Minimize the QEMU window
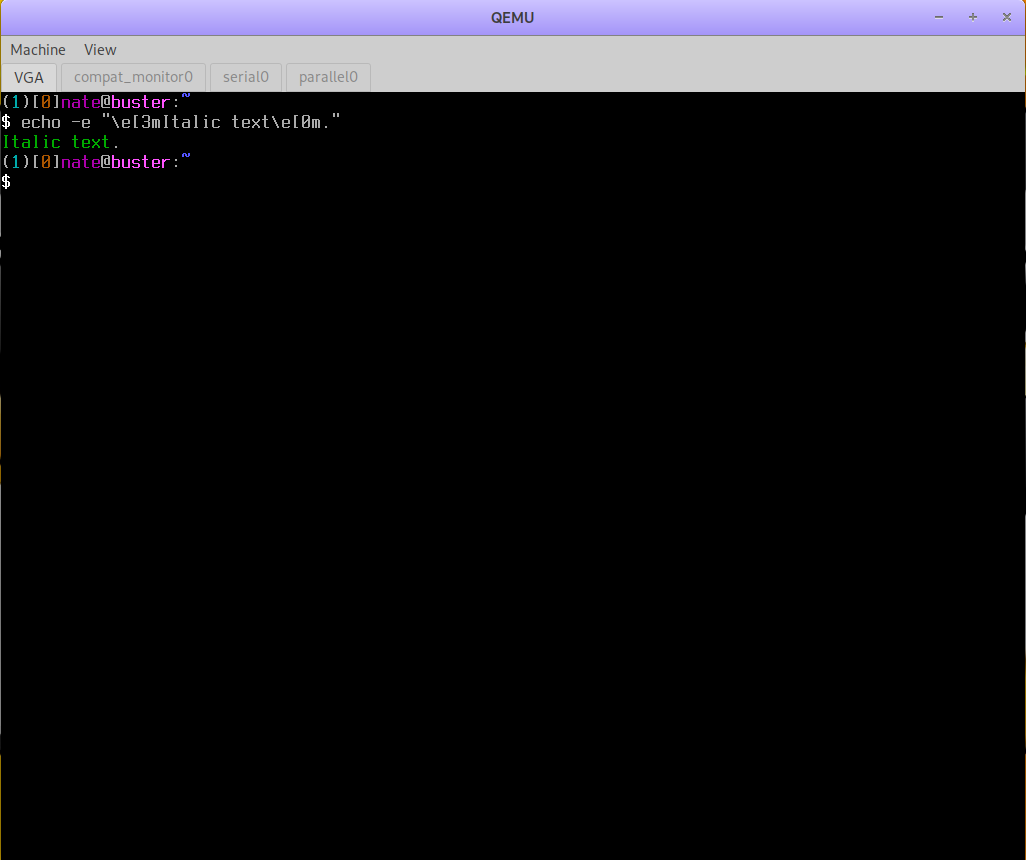1026x860 pixels. pyautogui.click(x=939, y=17)
